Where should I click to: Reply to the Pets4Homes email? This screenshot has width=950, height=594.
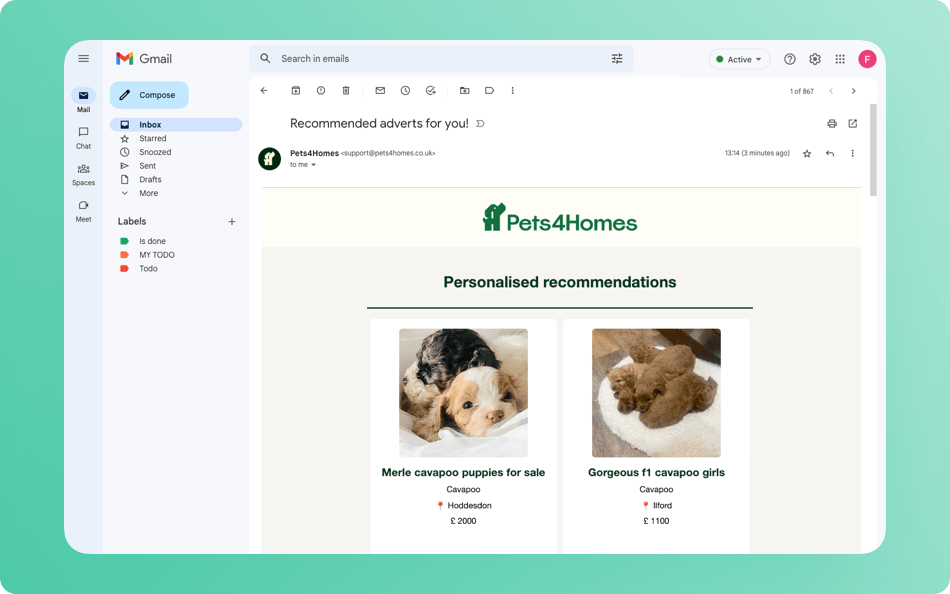(830, 153)
